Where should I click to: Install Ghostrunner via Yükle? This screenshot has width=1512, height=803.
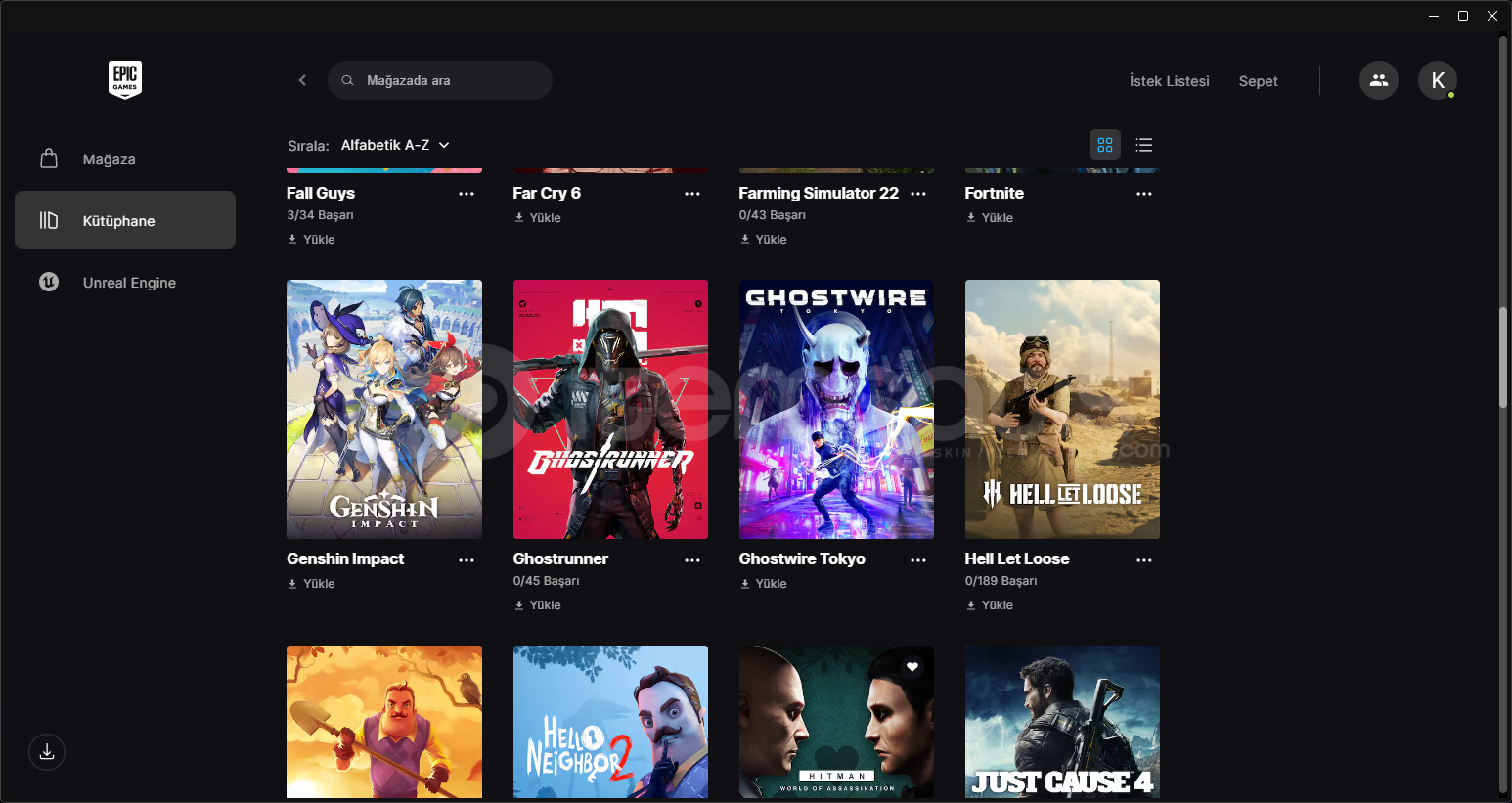pos(537,604)
